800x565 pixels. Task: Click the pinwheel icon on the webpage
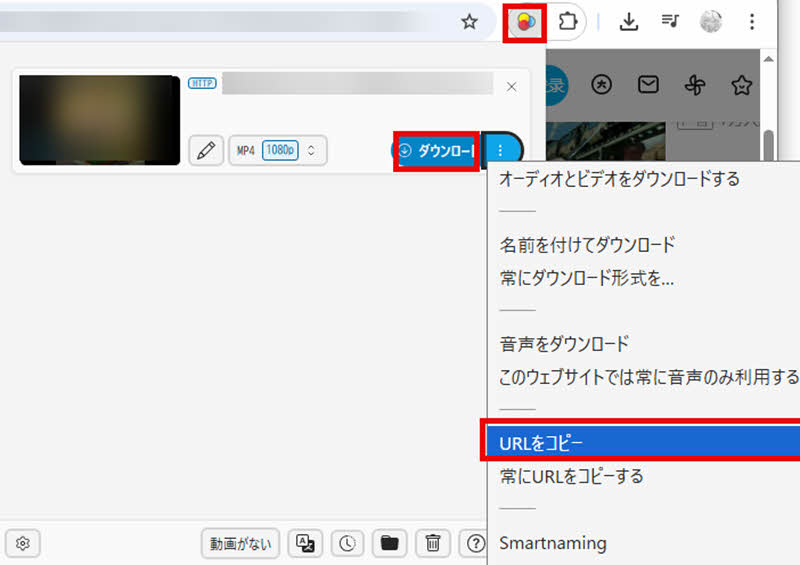pos(695,85)
